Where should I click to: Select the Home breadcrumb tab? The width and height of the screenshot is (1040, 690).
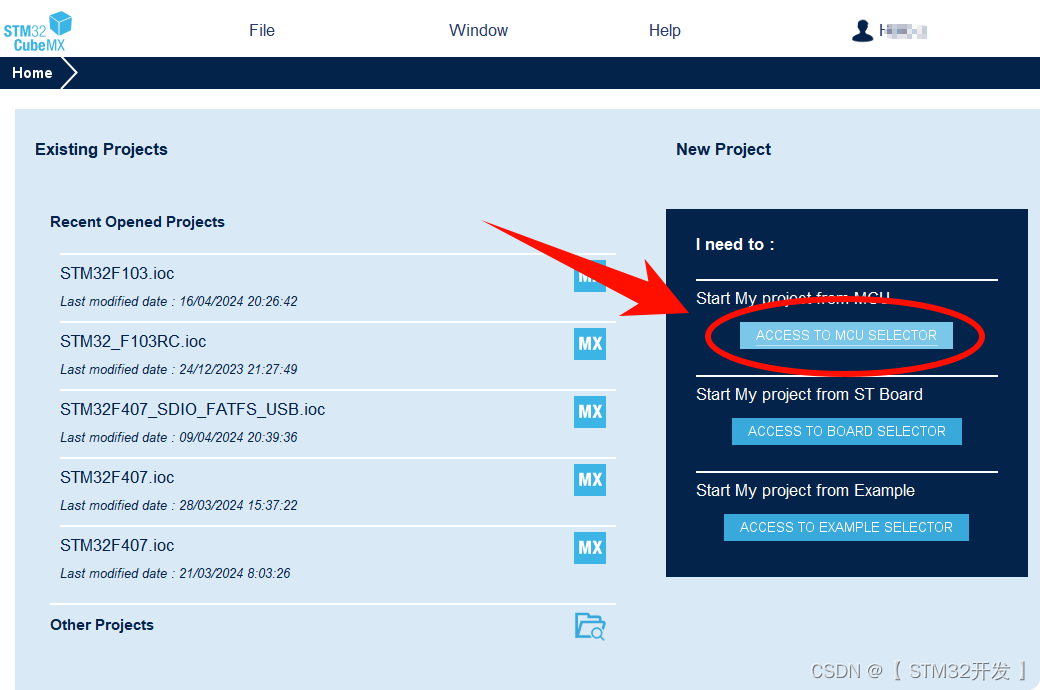(32, 73)
